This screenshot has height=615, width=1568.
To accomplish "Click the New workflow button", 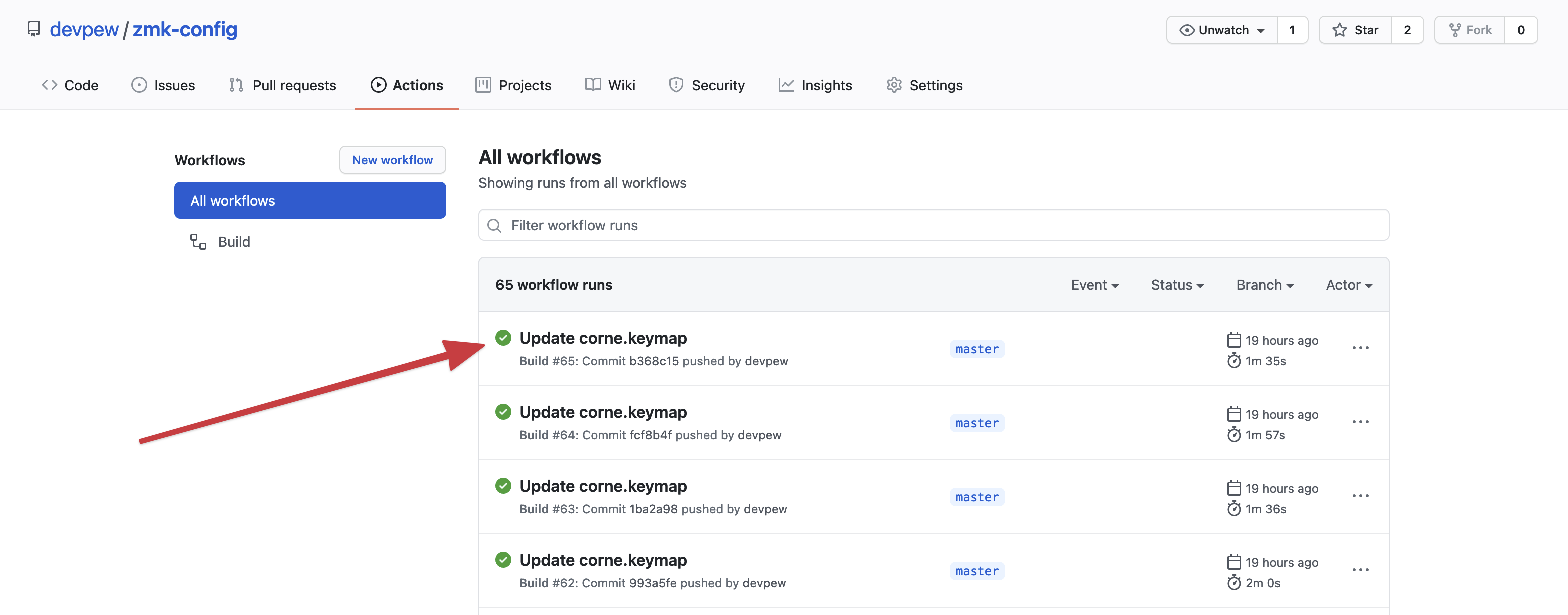I will tap(392, 160).
